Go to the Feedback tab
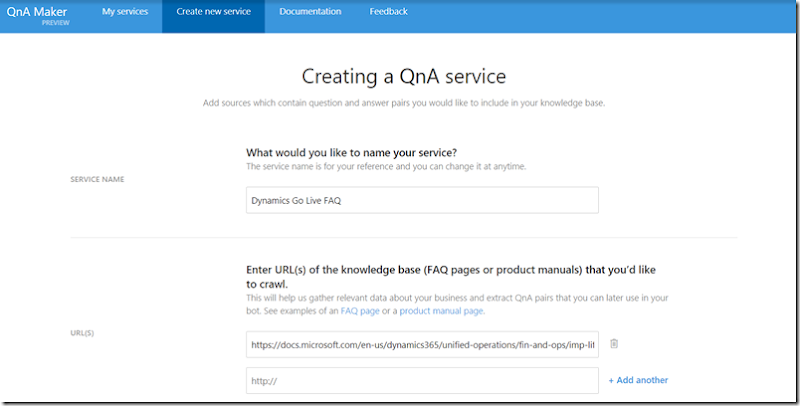Image resolution: width=800 pixels, height=406 pixels. [x=388, y=11]
